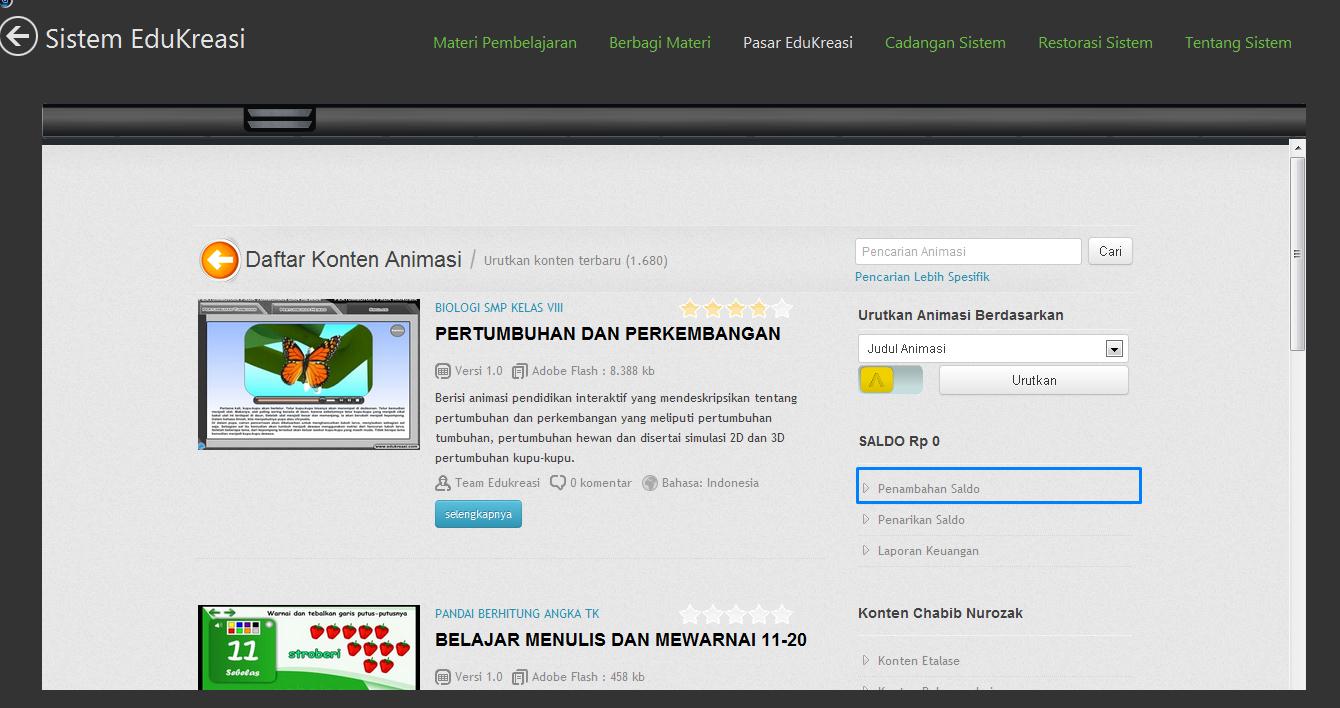Screen dimensions: 1340x708
Task: Click the Cari search button
Action: click(x=1110, y=251)
